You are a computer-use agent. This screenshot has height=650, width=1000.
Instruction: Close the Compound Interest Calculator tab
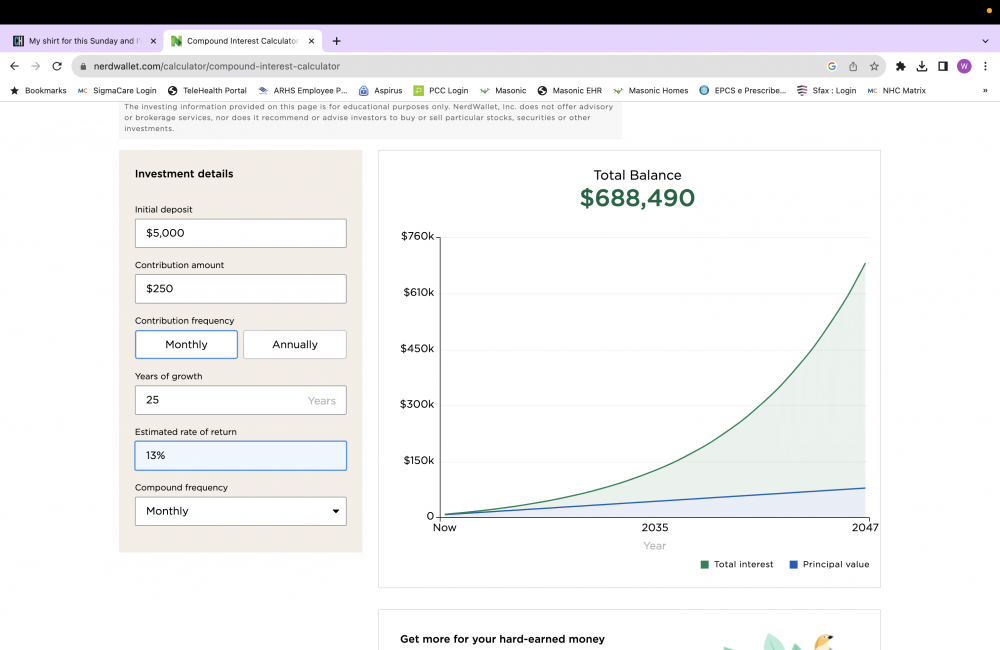tap(311, 41)
